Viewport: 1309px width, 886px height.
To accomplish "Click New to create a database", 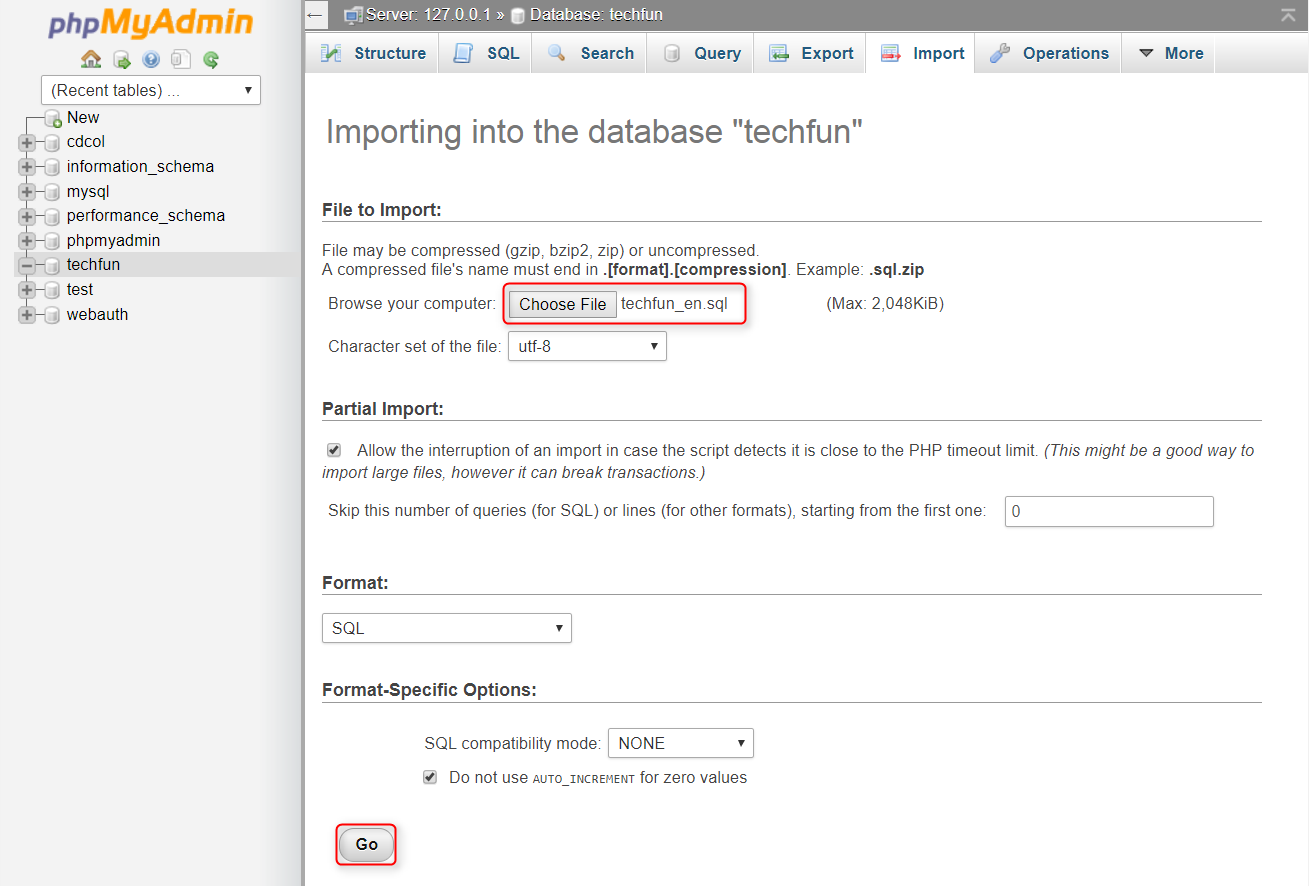I will (83, 118).
